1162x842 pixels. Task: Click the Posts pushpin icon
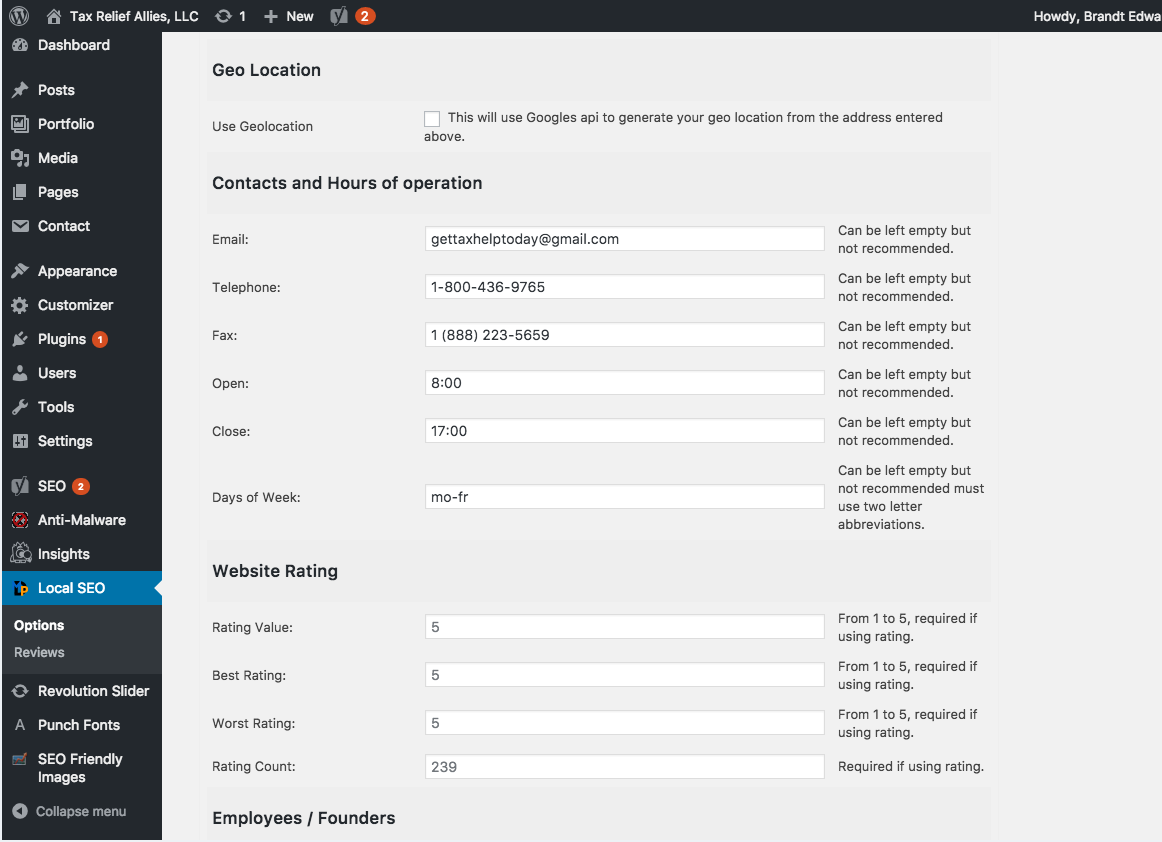pyautogui.click(x=20, y=90)
